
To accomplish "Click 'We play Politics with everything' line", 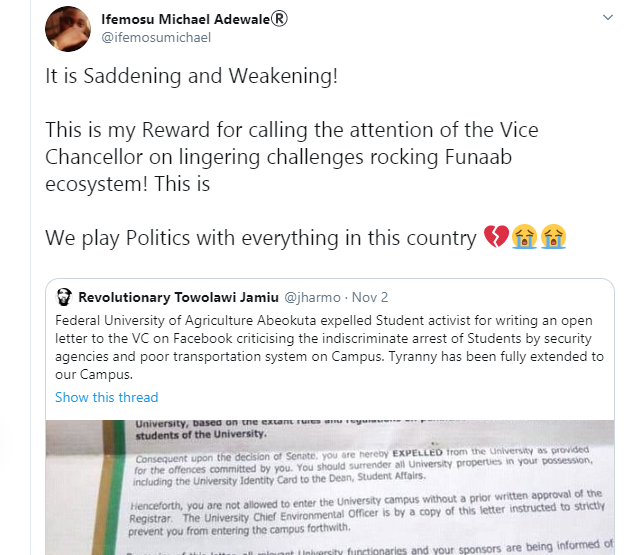I will (x=261, y=237).
